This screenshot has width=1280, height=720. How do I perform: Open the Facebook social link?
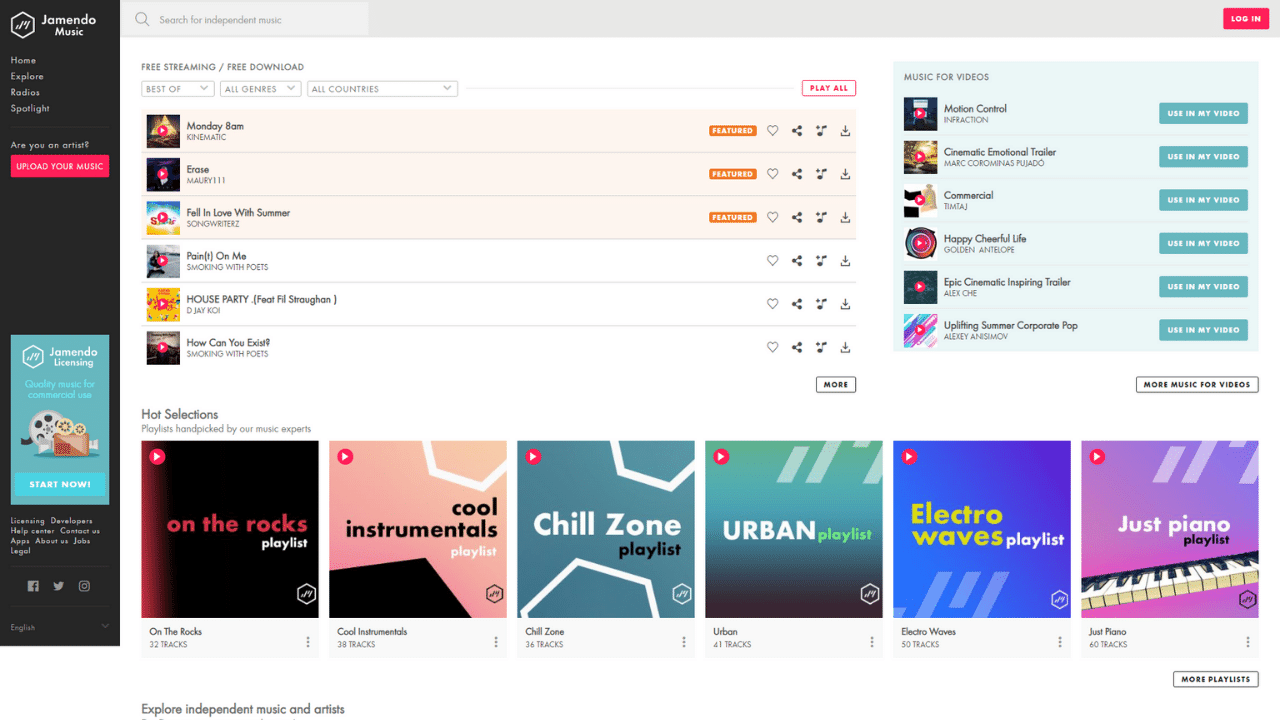pyautogui.click(x=33, y=586)
